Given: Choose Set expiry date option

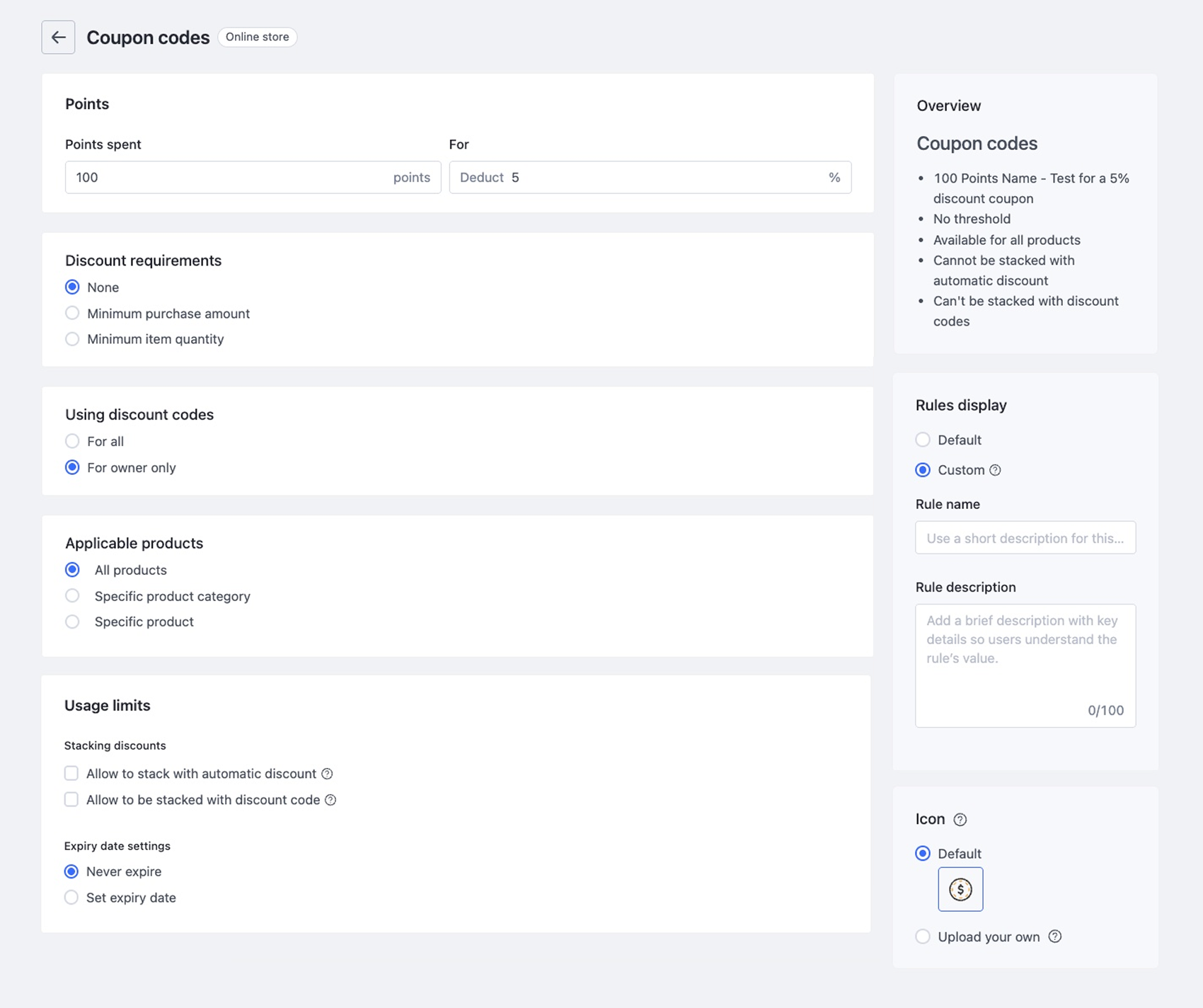Looking at the screenshot, I should [x=71, y=898].
